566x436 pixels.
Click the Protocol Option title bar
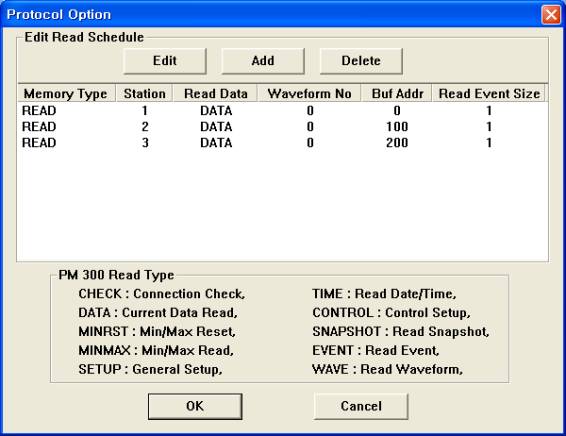[x=271, y=15]
